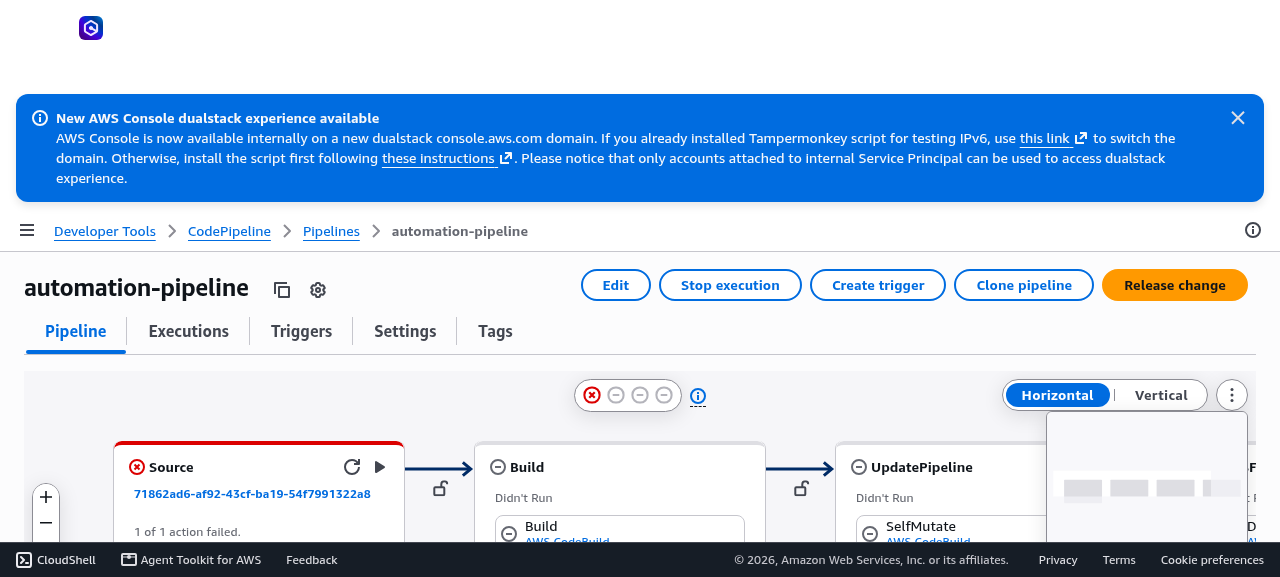Go to Developer Tools breadcrumb
1280x577 pixels.
[x=105, y=231]
